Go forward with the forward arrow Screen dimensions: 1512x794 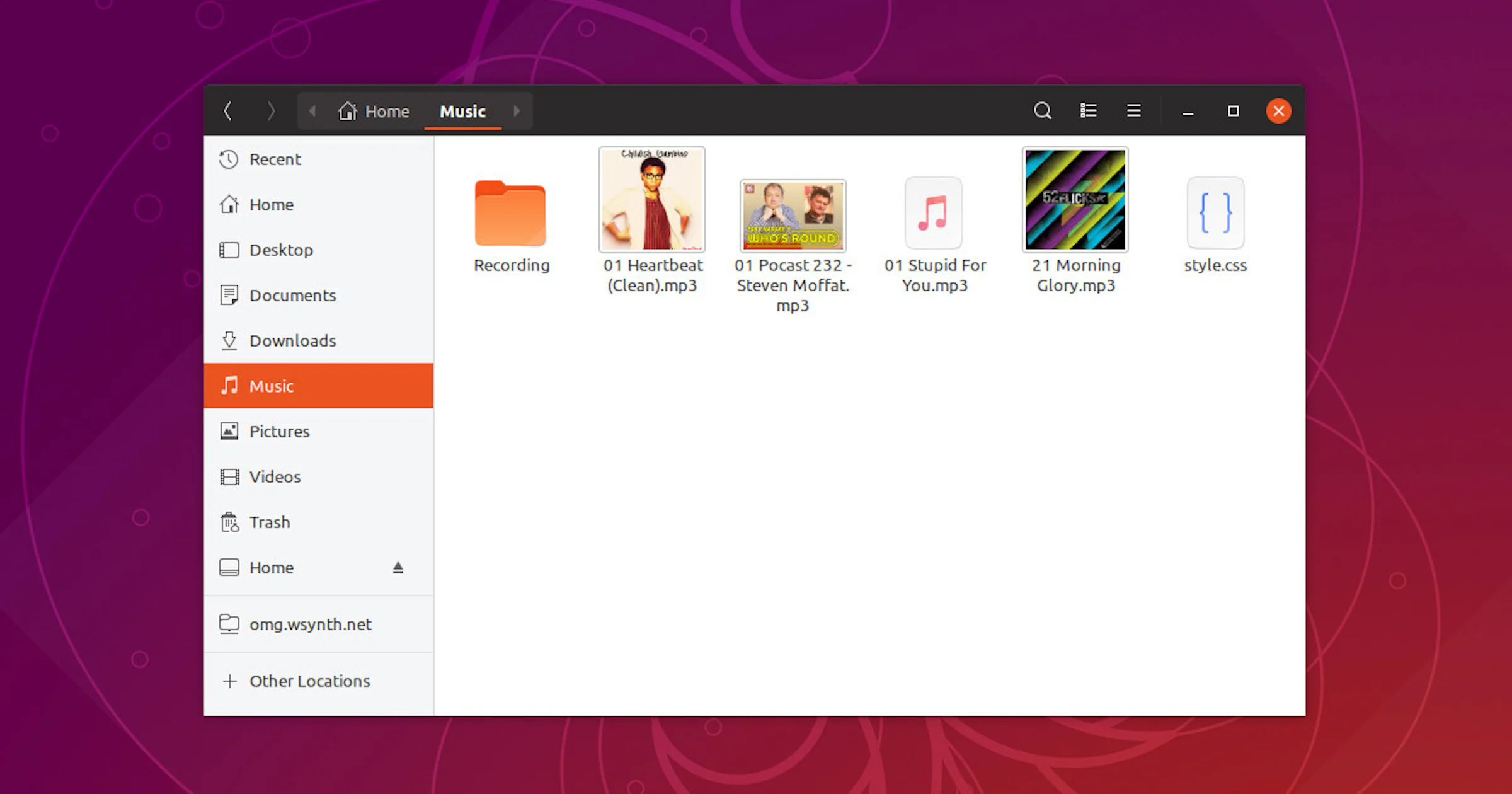coord(271,111)
